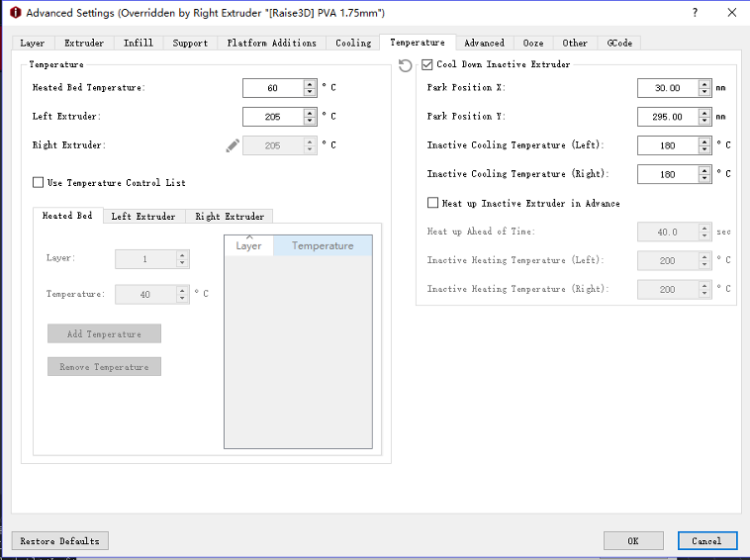
Task: Increase Inactive Cooling Temperature (Left) up arrow
Action: [x=705, y=142]
